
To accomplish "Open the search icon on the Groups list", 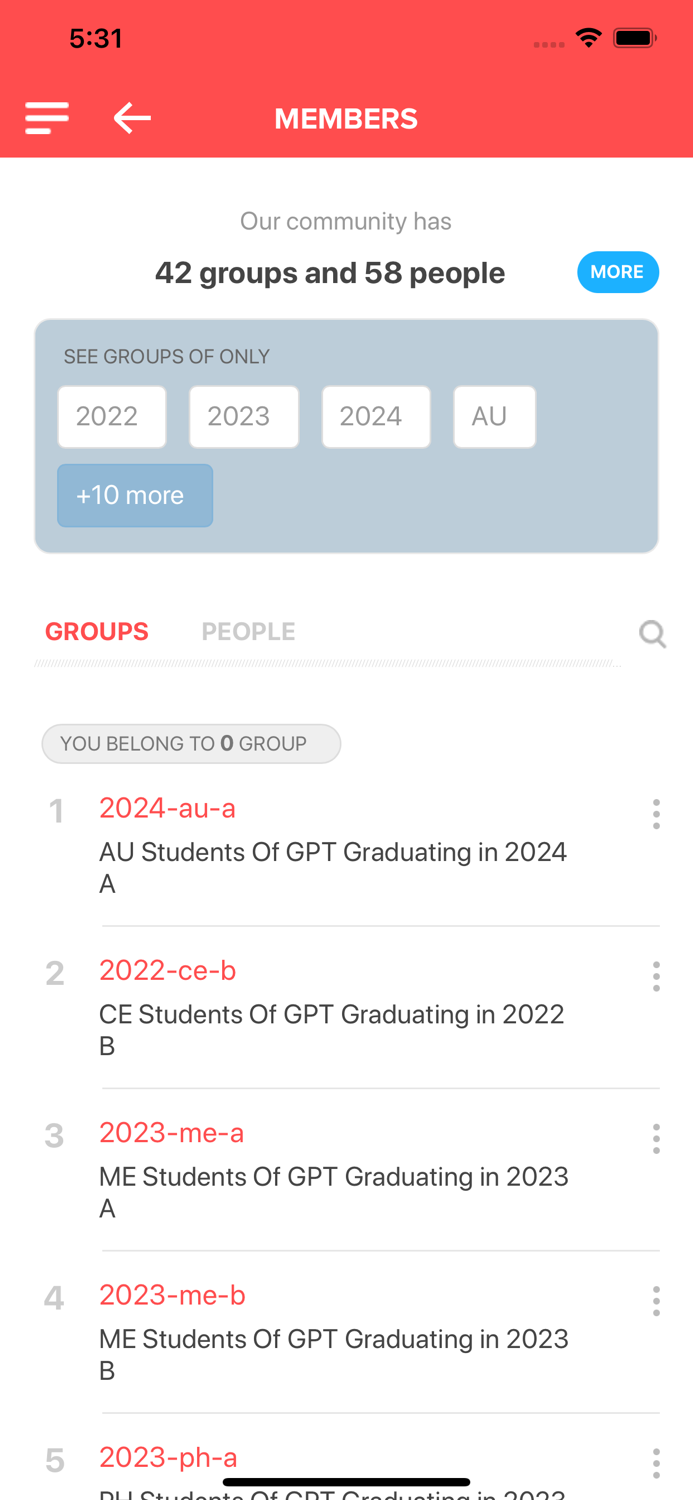I will (652, 632).
